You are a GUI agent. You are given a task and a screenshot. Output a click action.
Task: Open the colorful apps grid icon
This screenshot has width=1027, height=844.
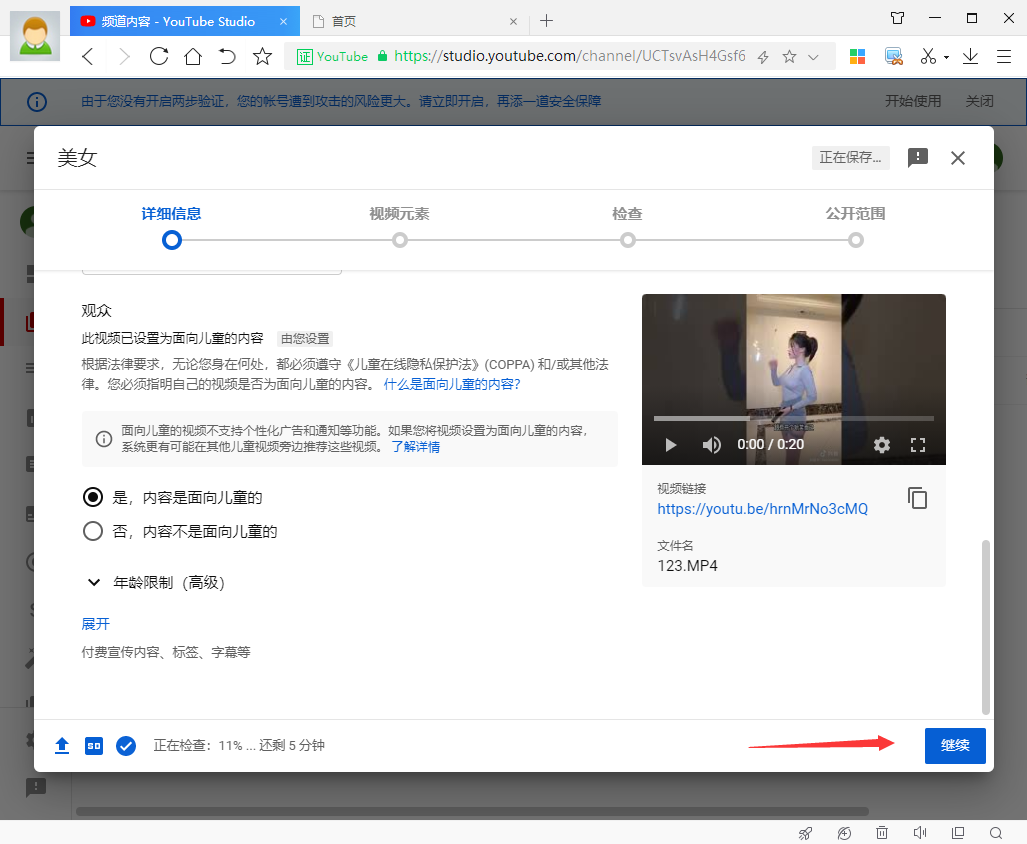tap(857, 56)
